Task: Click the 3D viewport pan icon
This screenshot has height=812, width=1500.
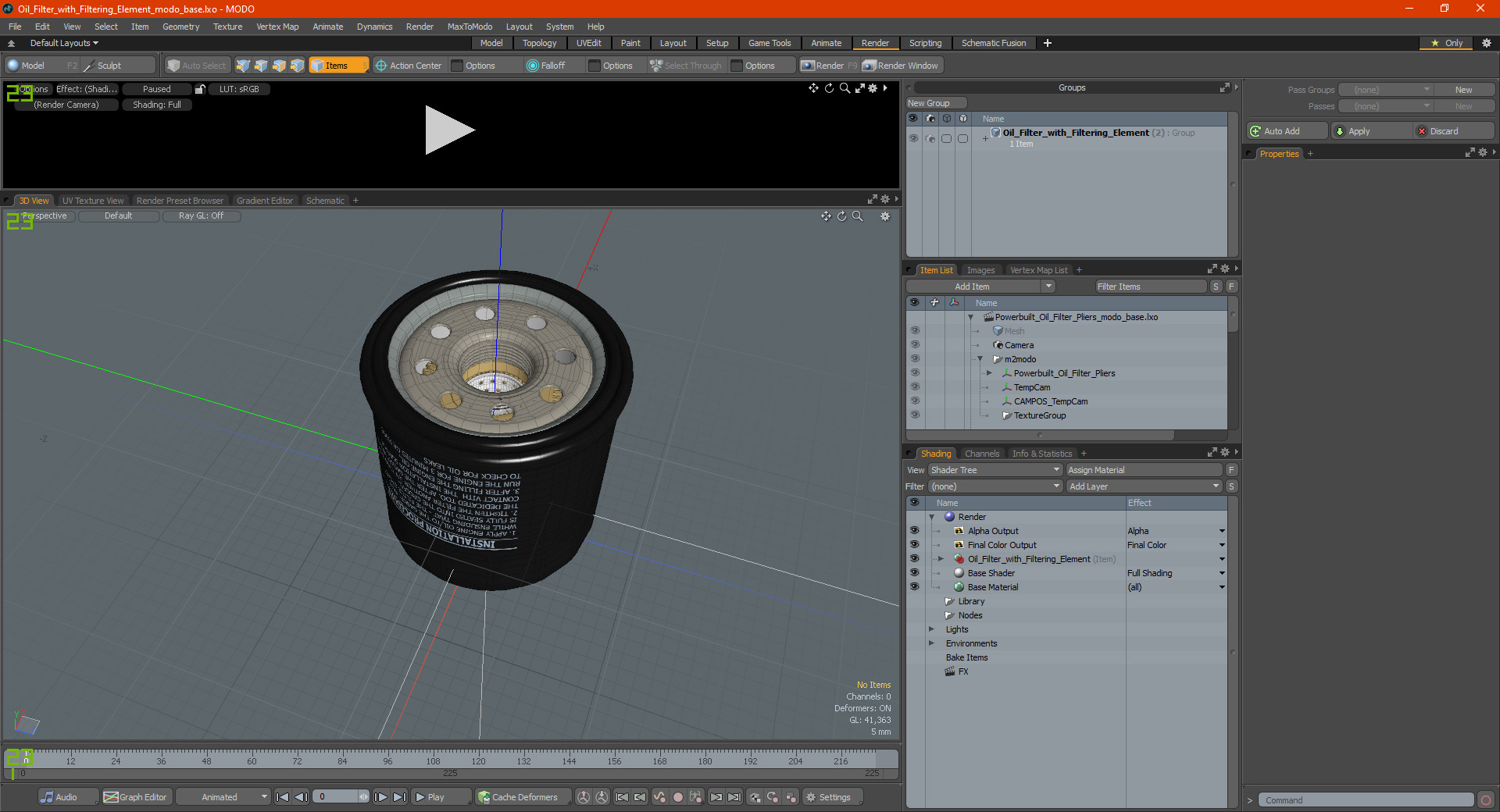Action: [x=826, y=216]
